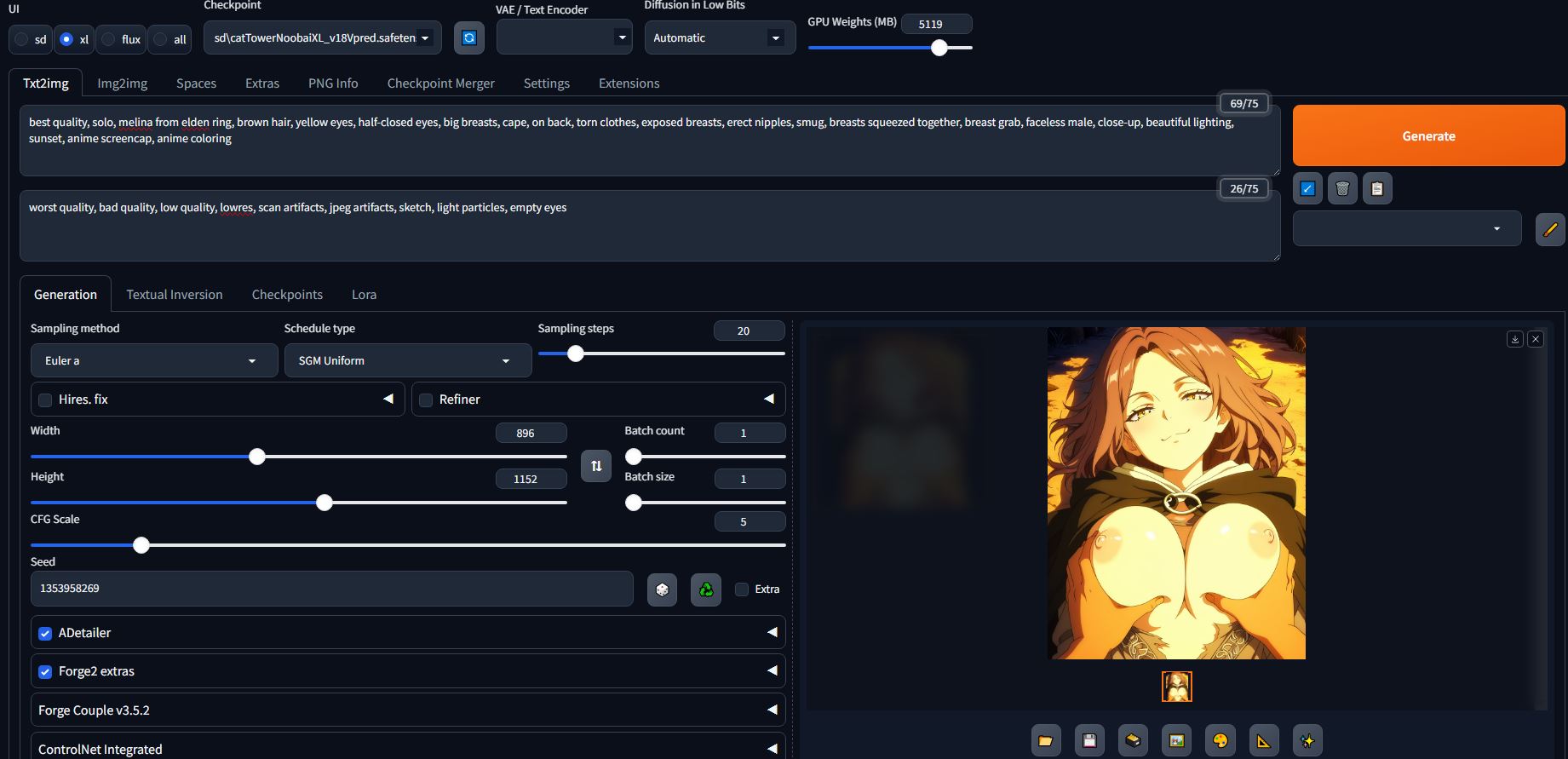
Task: Switch to the Textual Inversion tab
Action: click(175, 294)
